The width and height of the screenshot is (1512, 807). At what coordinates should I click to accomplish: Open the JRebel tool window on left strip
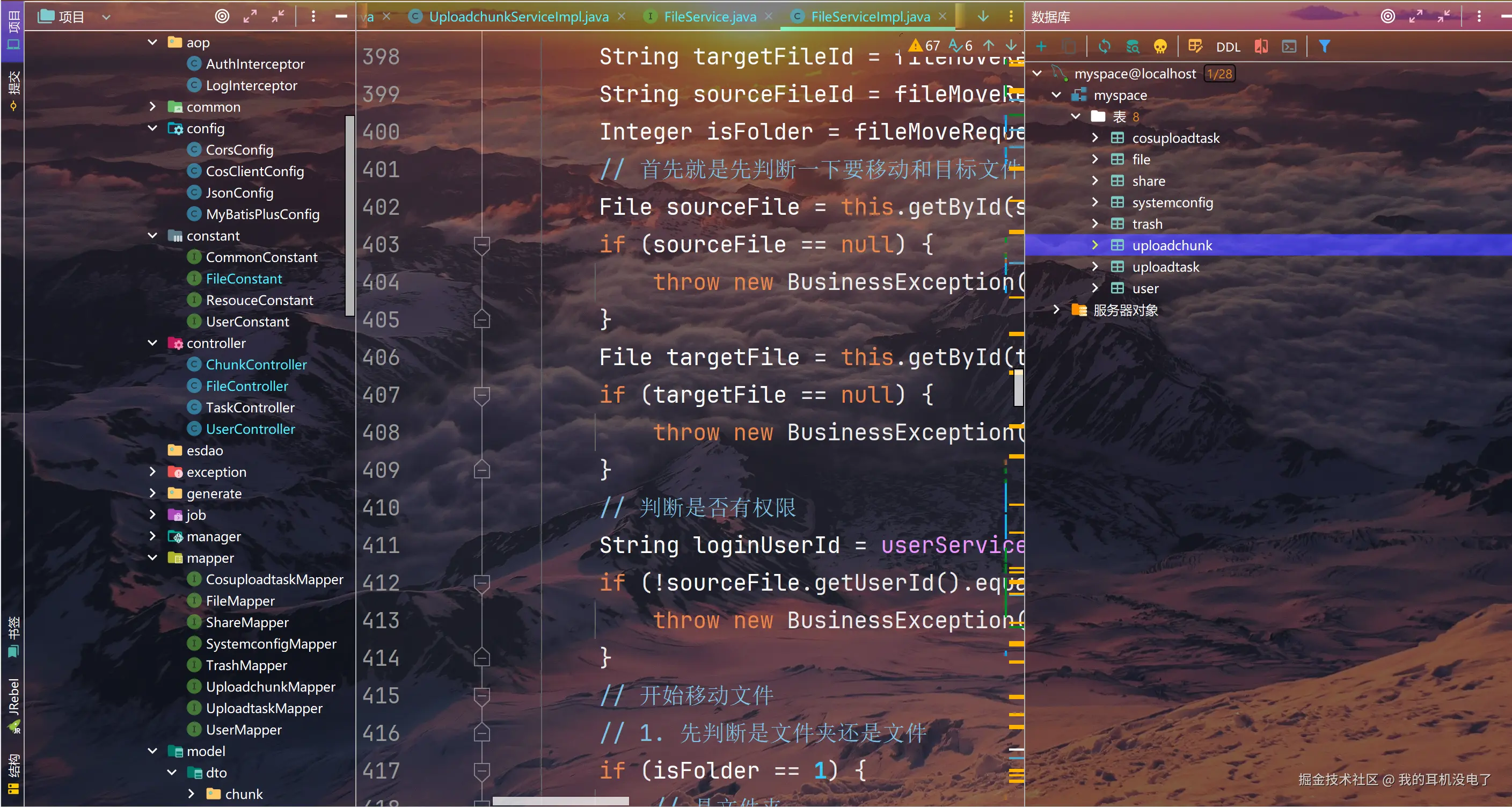coord(13,704)
